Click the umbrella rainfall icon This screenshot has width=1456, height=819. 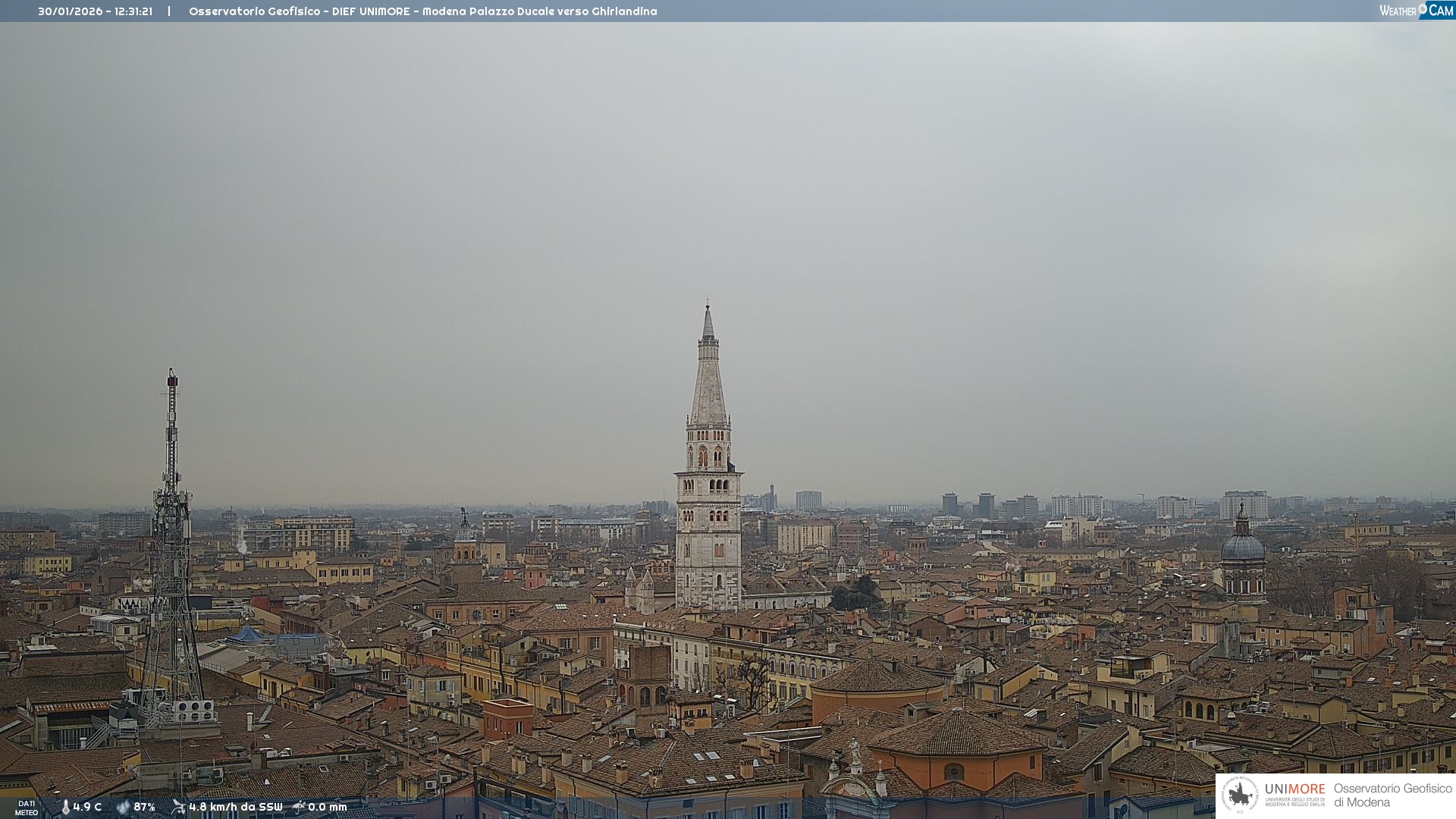[x=299, y=807]
